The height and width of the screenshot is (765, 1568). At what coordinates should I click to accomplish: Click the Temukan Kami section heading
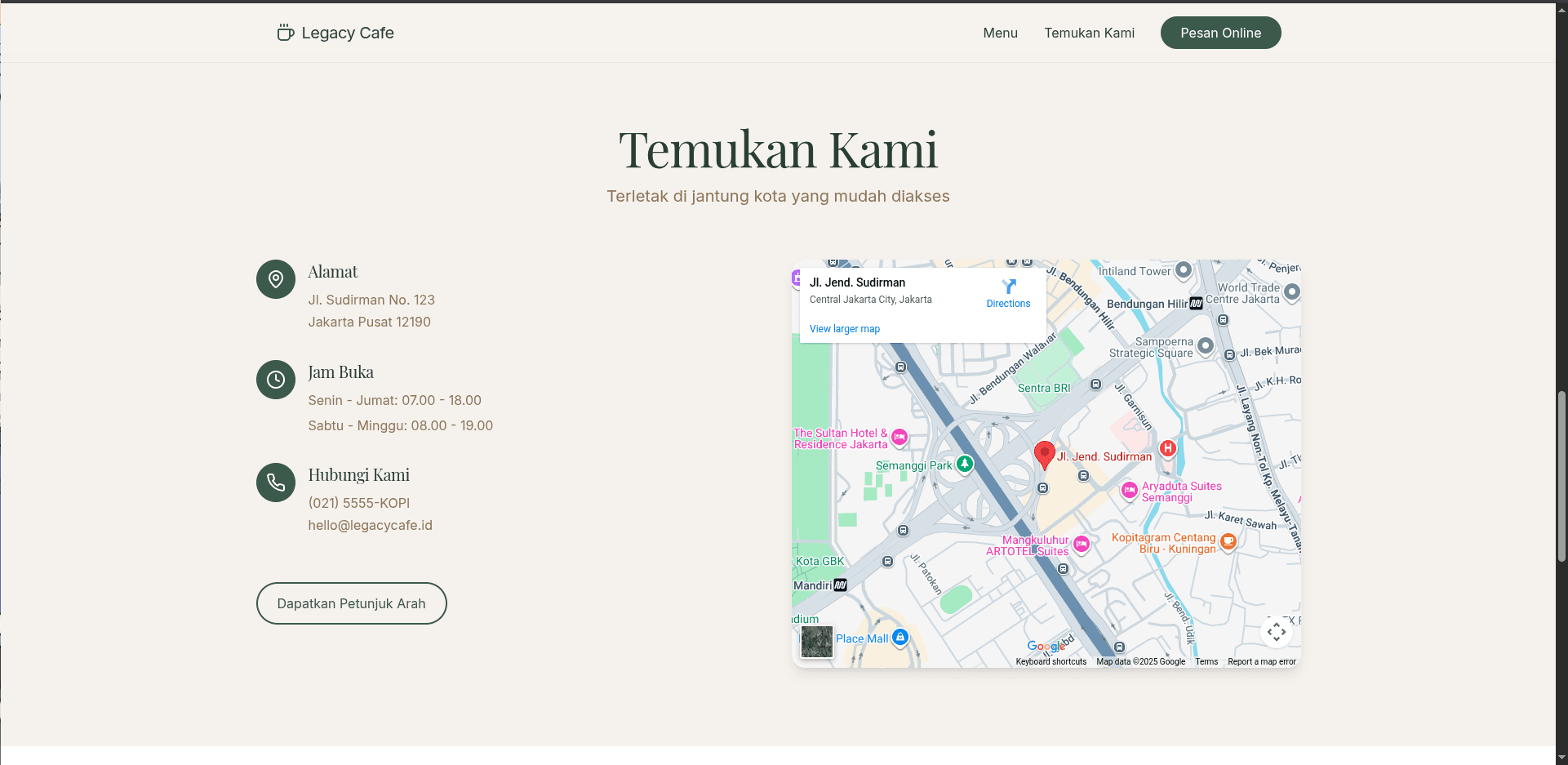(x=778, y=149)
